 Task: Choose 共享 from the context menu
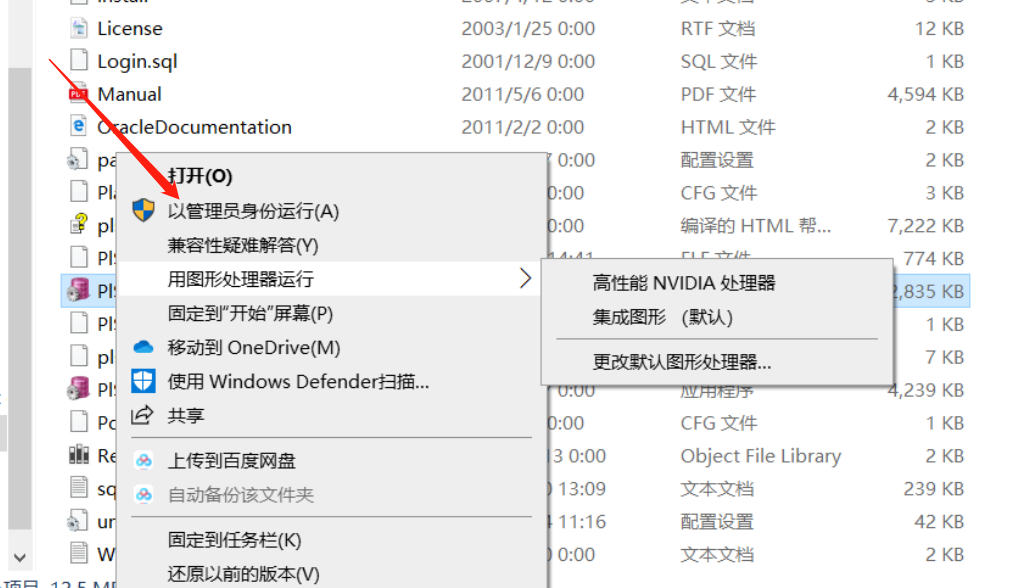click(x=186, y=415)
